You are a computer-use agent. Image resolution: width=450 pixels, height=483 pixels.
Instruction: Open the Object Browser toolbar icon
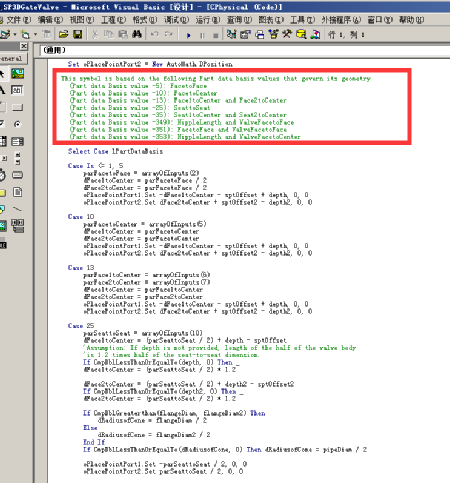click(x=273, y=34)
